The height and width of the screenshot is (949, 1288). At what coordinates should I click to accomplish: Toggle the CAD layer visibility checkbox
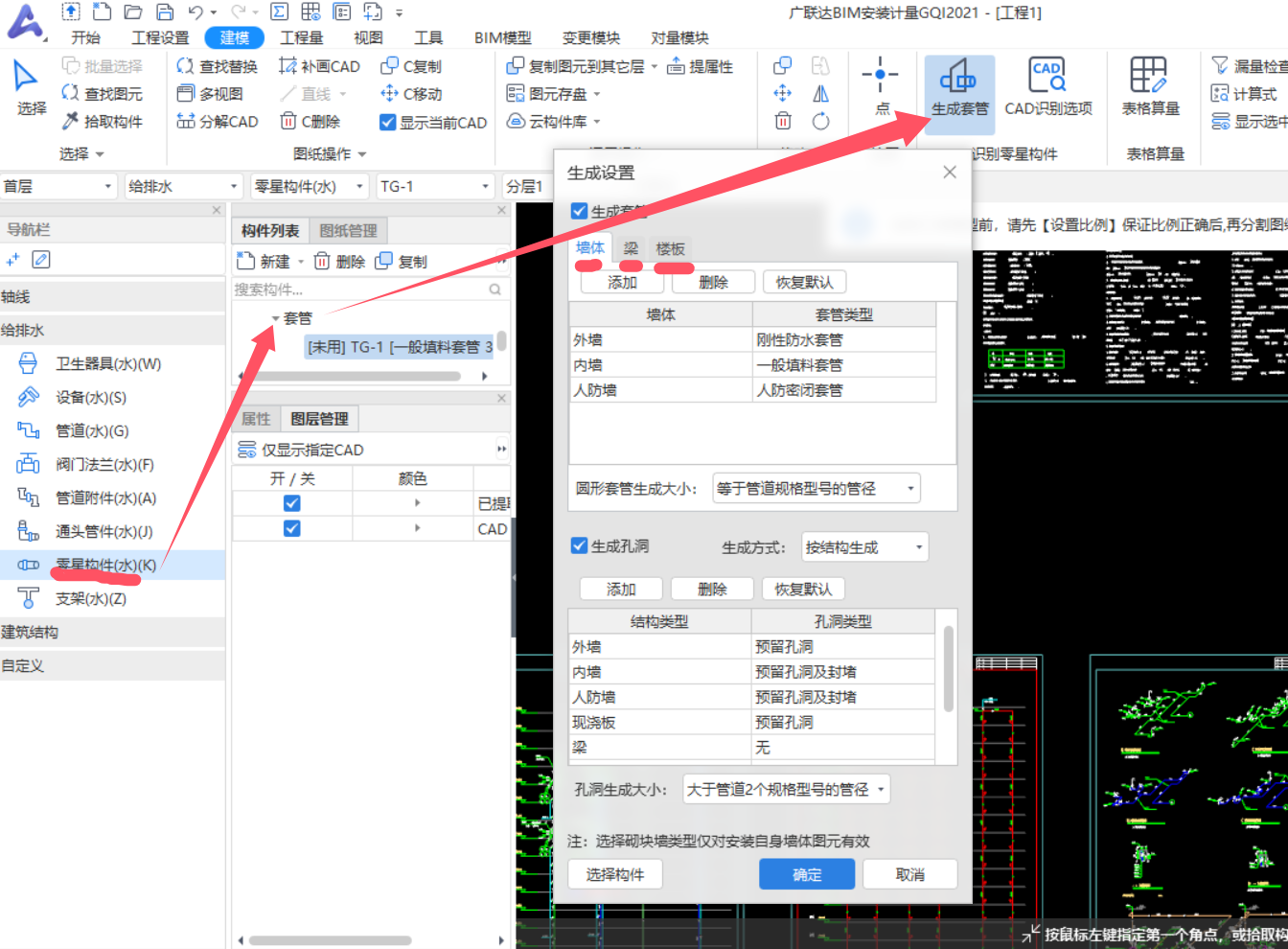tap(292, 528)
